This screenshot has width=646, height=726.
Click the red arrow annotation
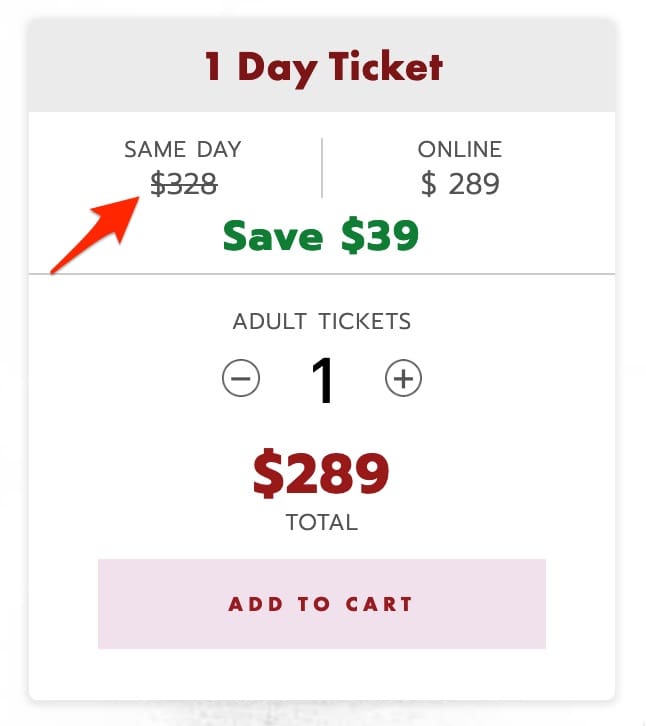[94, 235]
